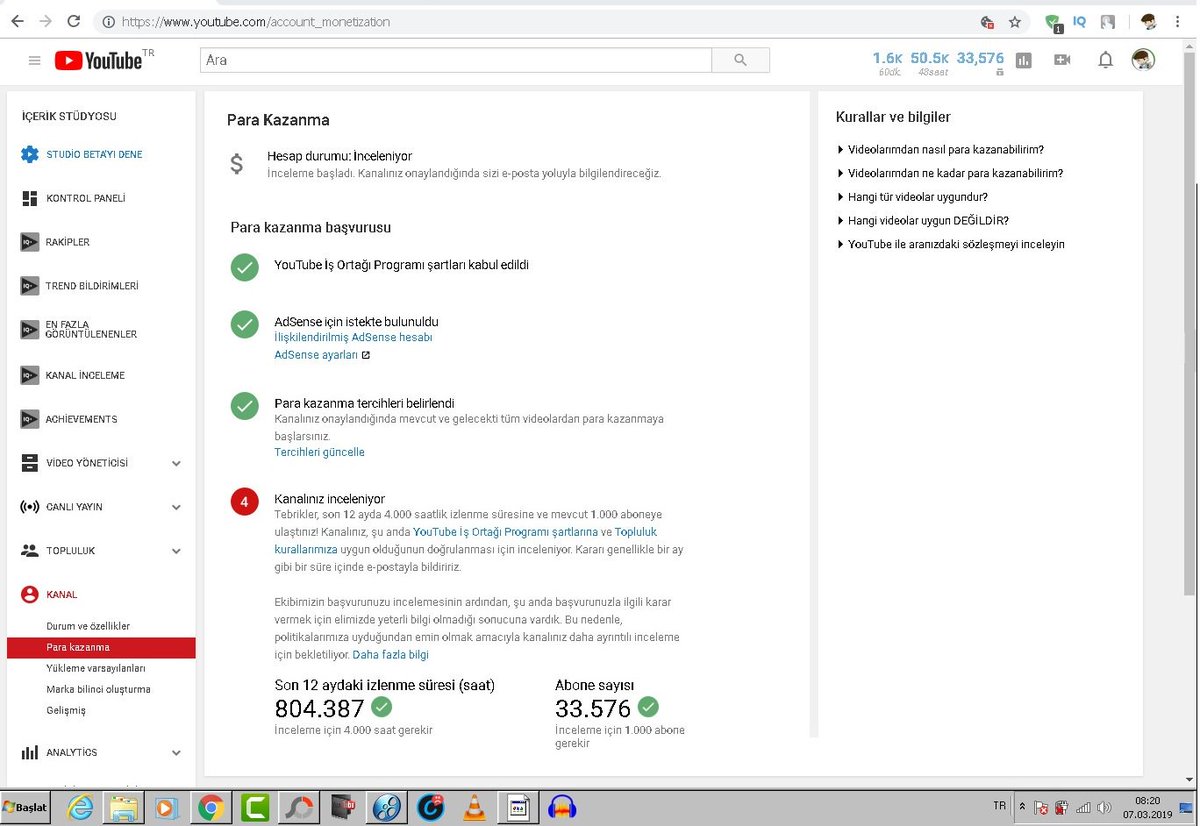
Task: Open YouTube İş Ortağı Programı şartlarına link
Action: [x=505, y=532]
